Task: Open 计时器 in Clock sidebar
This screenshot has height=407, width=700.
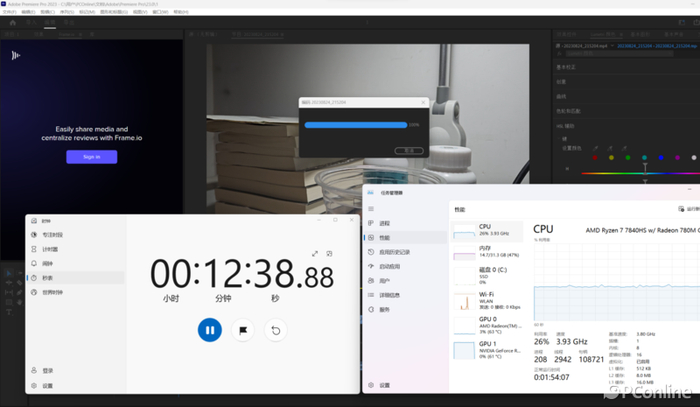Action: pos(76,249)
